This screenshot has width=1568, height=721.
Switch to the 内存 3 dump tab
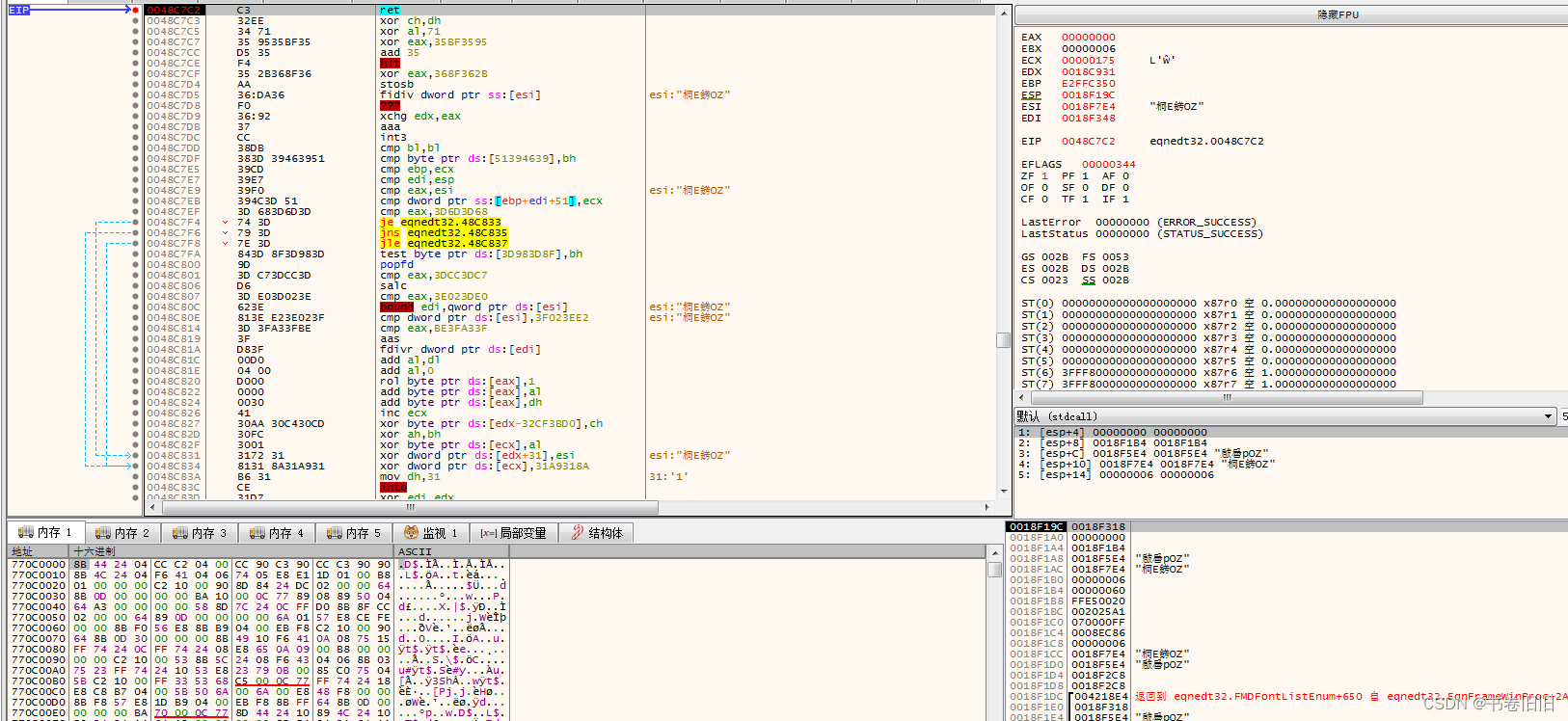tap(200, 533)
